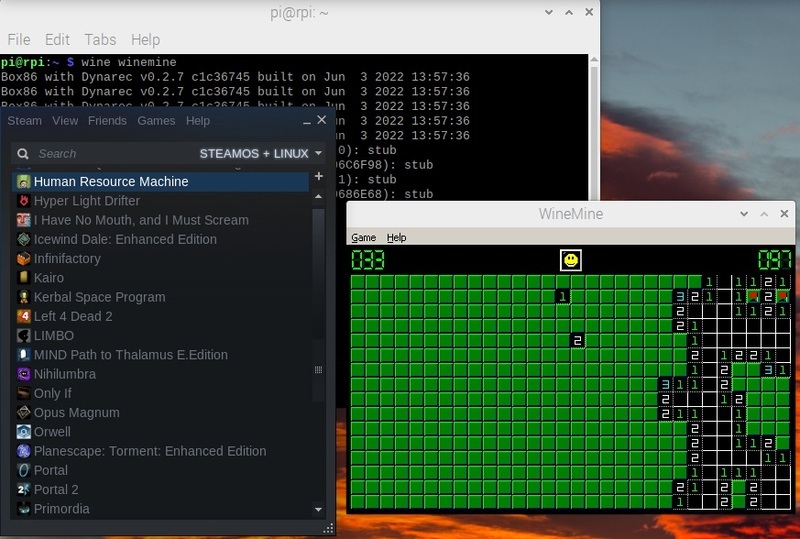The width and height of the screenshot is (800, 539).
Task: Click the I Have No Mouth game icon
Action: (23, 220)
